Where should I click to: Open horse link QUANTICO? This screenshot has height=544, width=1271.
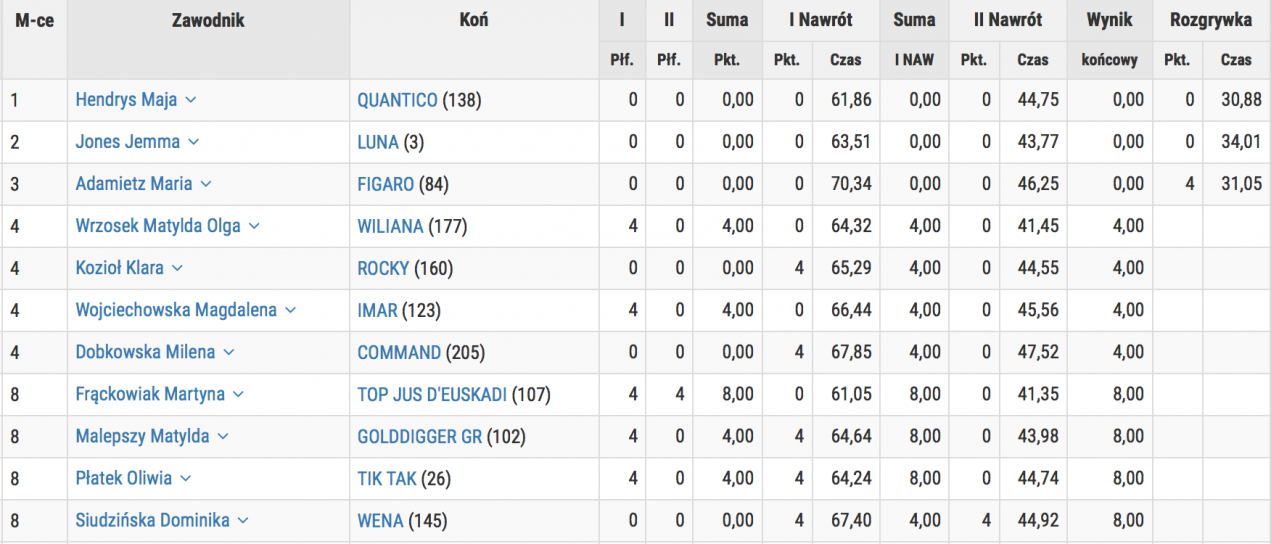click(x=398, y=100)
